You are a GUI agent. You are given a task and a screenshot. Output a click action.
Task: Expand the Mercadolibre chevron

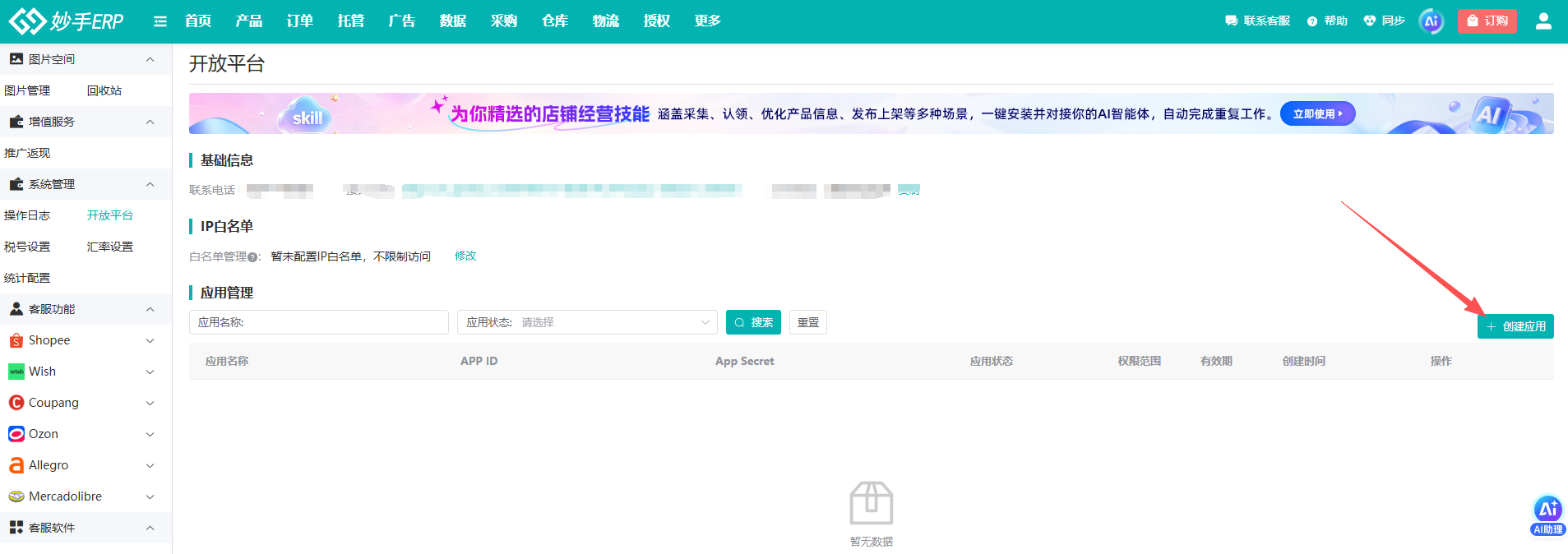150,496
